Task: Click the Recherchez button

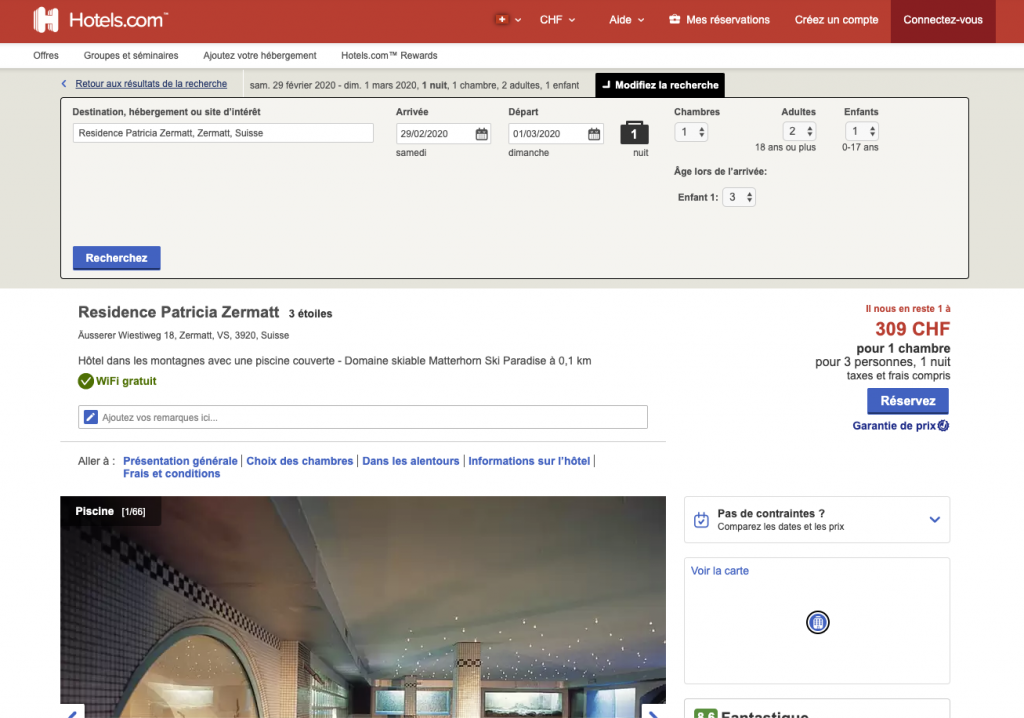Action: point(116,258)
